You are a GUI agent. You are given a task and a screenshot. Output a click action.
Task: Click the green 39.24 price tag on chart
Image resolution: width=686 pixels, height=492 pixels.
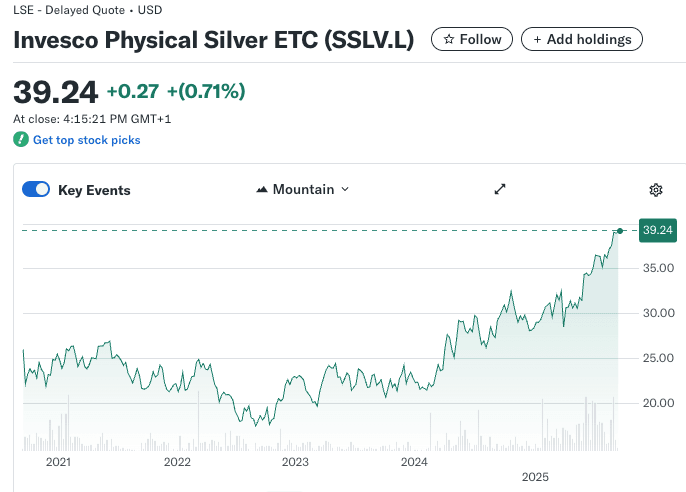pyautogui.click(x=656, y=231)
